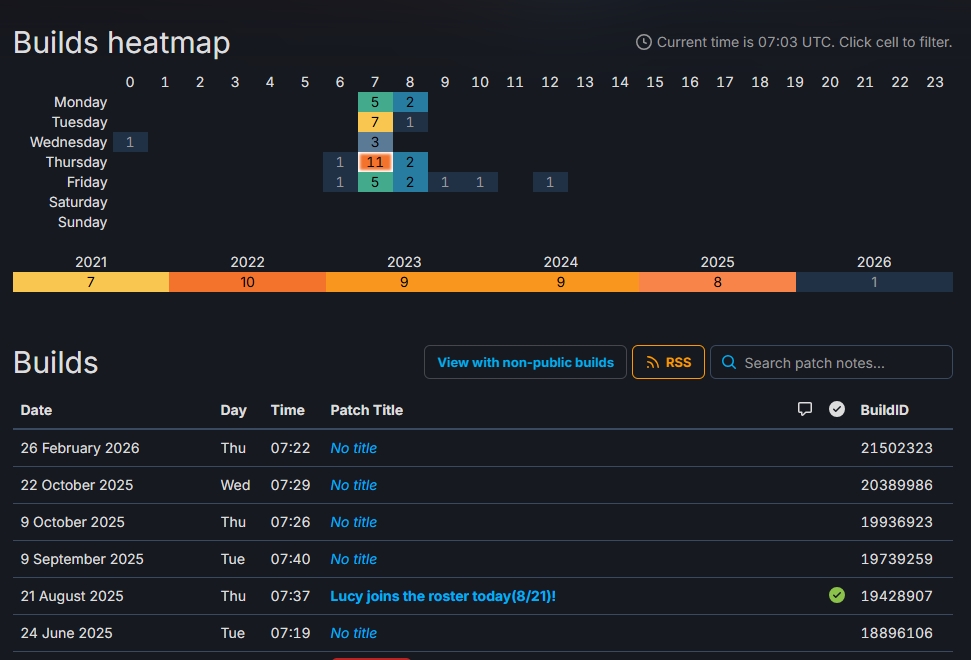Click the Thursday row label in heatmap
This screenshot has height=660, width=971.
pyautogui.click(x=76, y=162)
